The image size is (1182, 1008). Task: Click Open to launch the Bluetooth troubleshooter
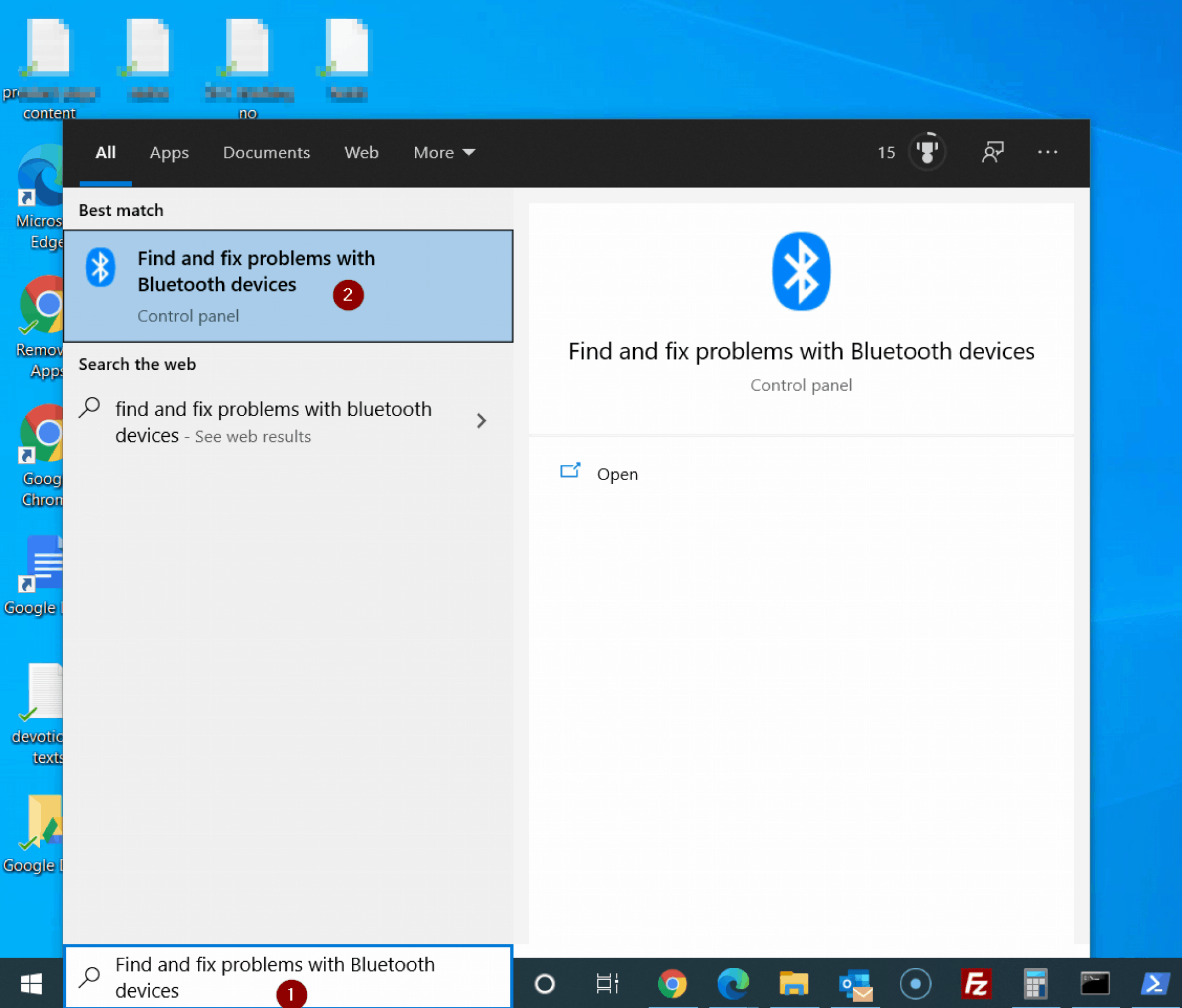tap(617, 474)
